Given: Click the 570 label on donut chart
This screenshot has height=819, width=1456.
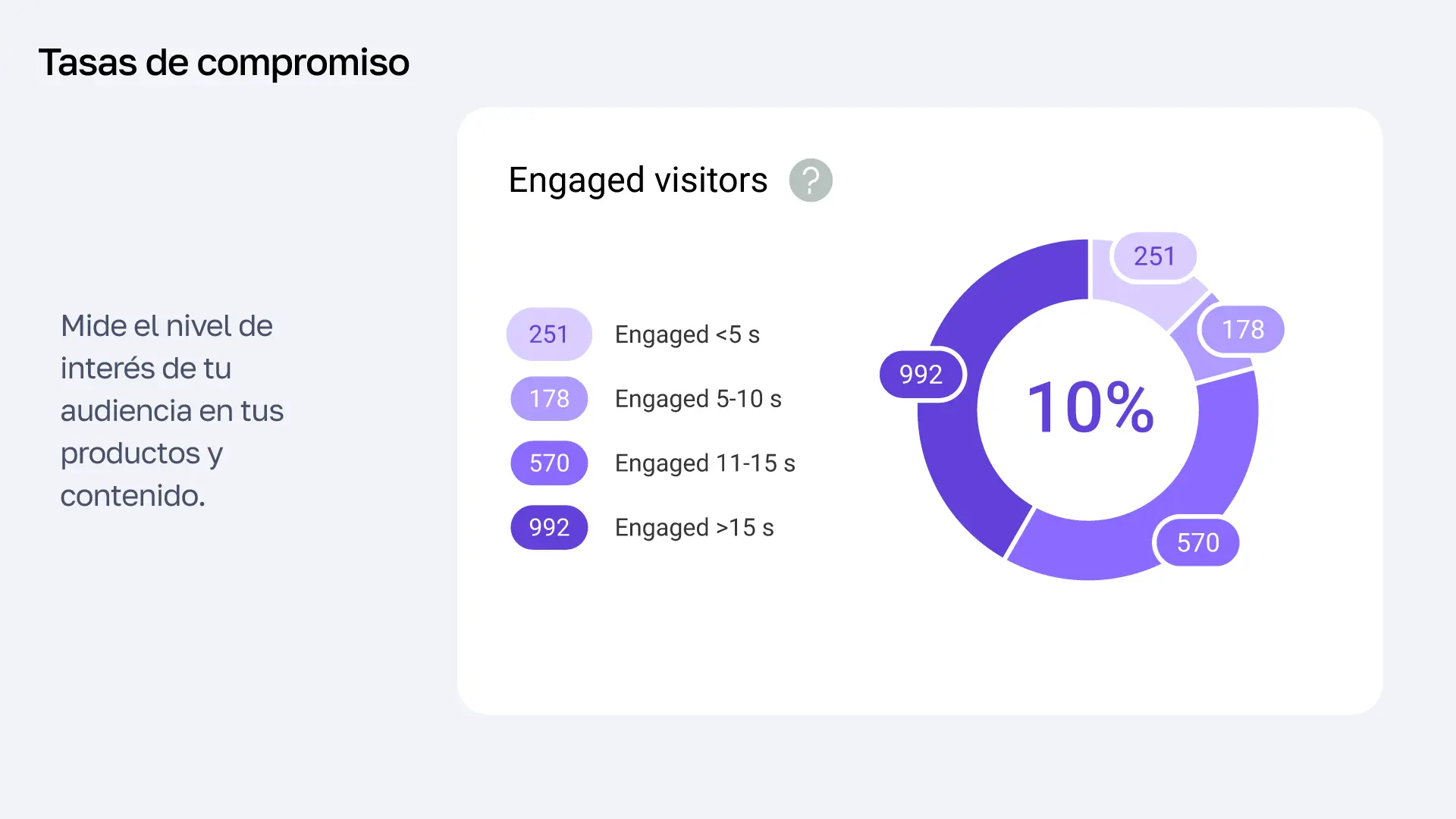Looking at the screenshot, I should coord(1197,543).
